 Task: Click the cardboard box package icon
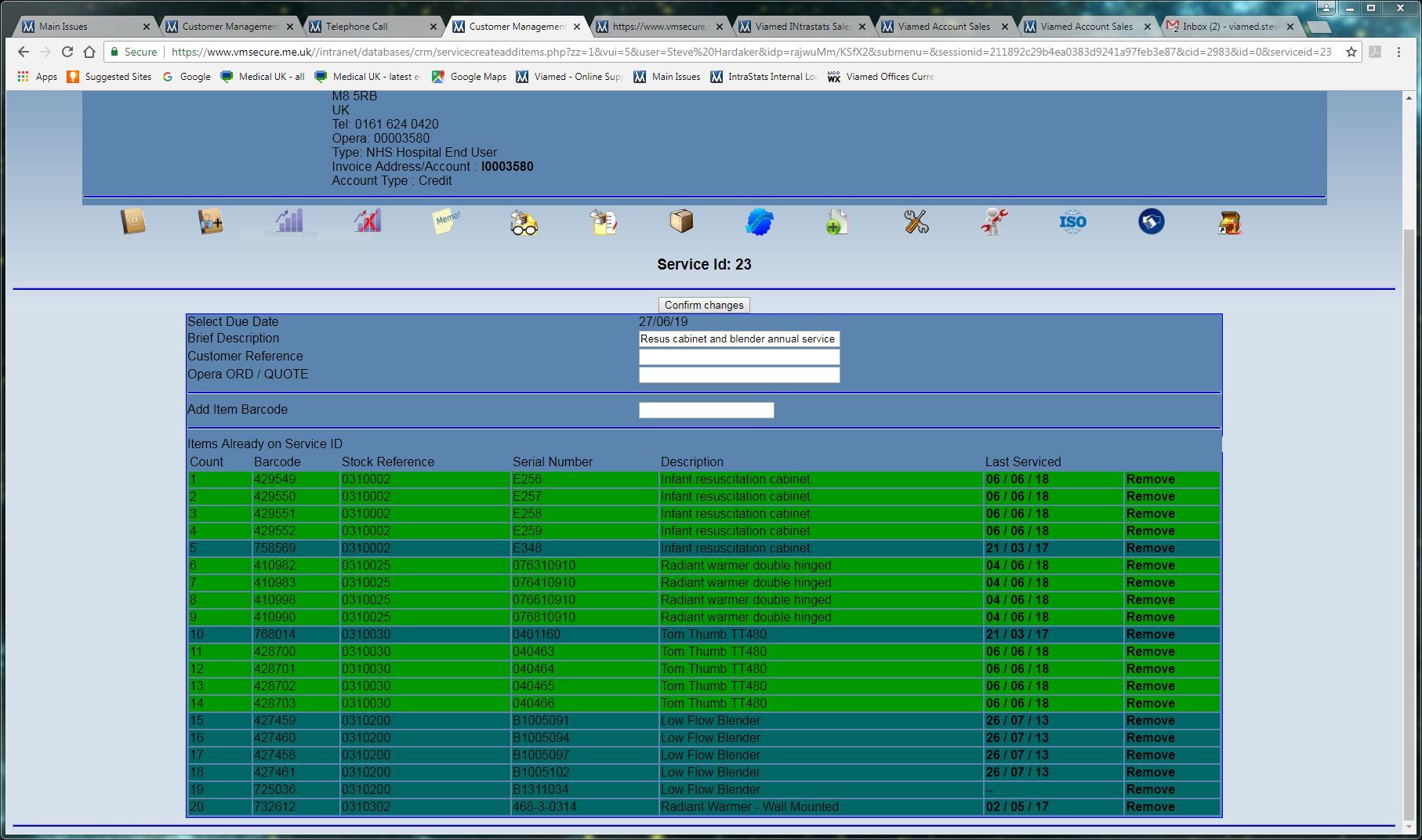tap(681, 222)
